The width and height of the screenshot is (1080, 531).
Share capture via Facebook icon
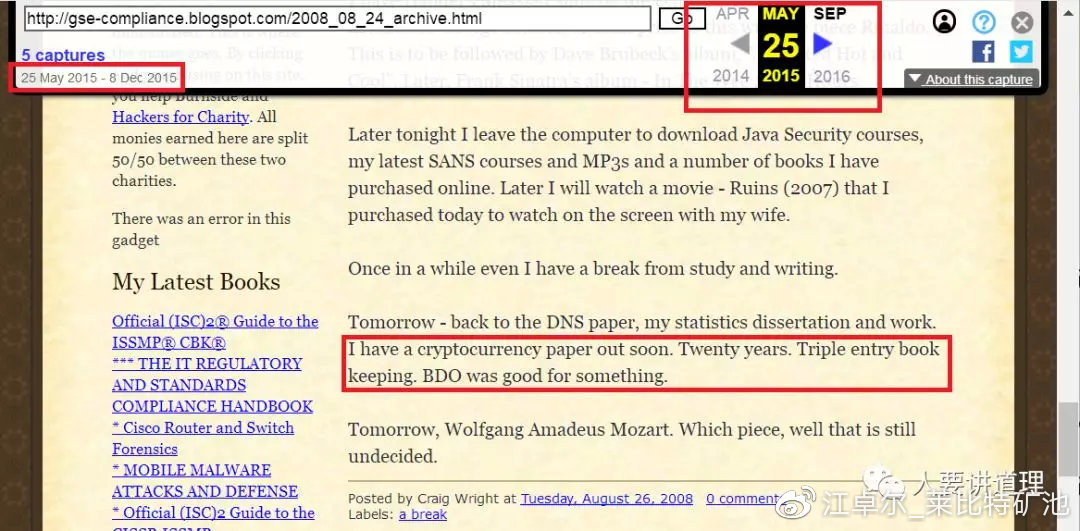coord(984,52)
